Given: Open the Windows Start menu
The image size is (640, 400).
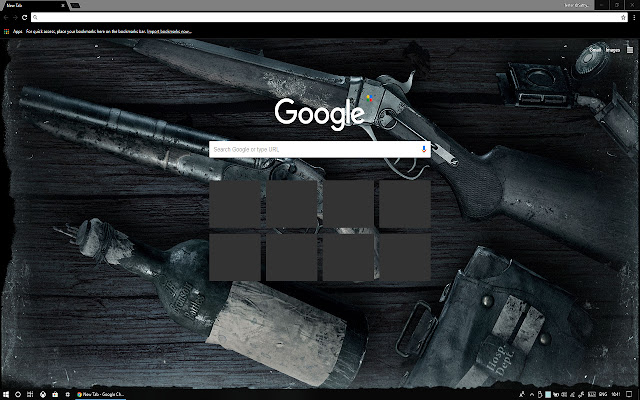Looking at the screenshot, I should pos(6,394).
